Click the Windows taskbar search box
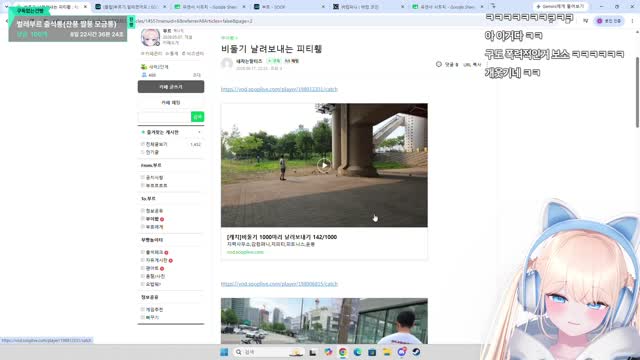640x360 pixels. [268, 352]
